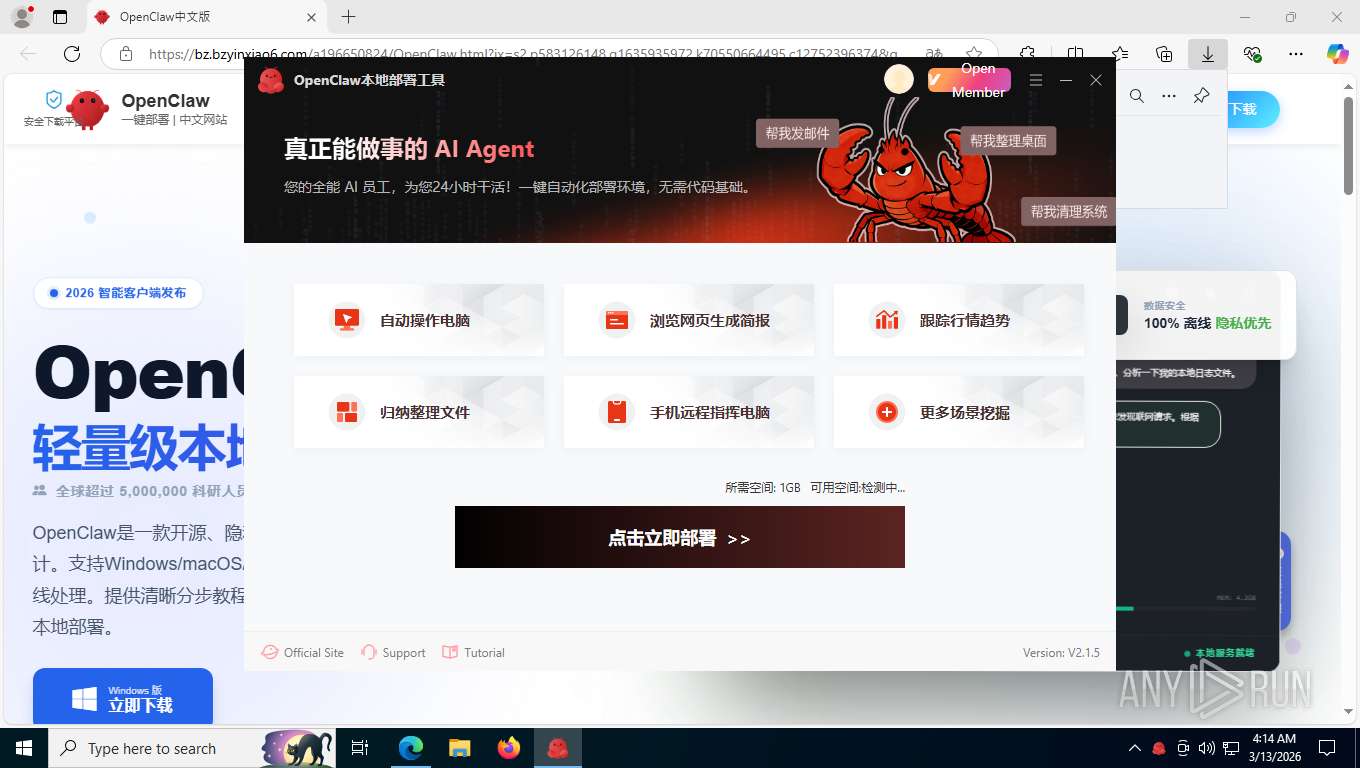
Task: Select the 跟踪行情趋势 feature card
Action: point(959,320)
